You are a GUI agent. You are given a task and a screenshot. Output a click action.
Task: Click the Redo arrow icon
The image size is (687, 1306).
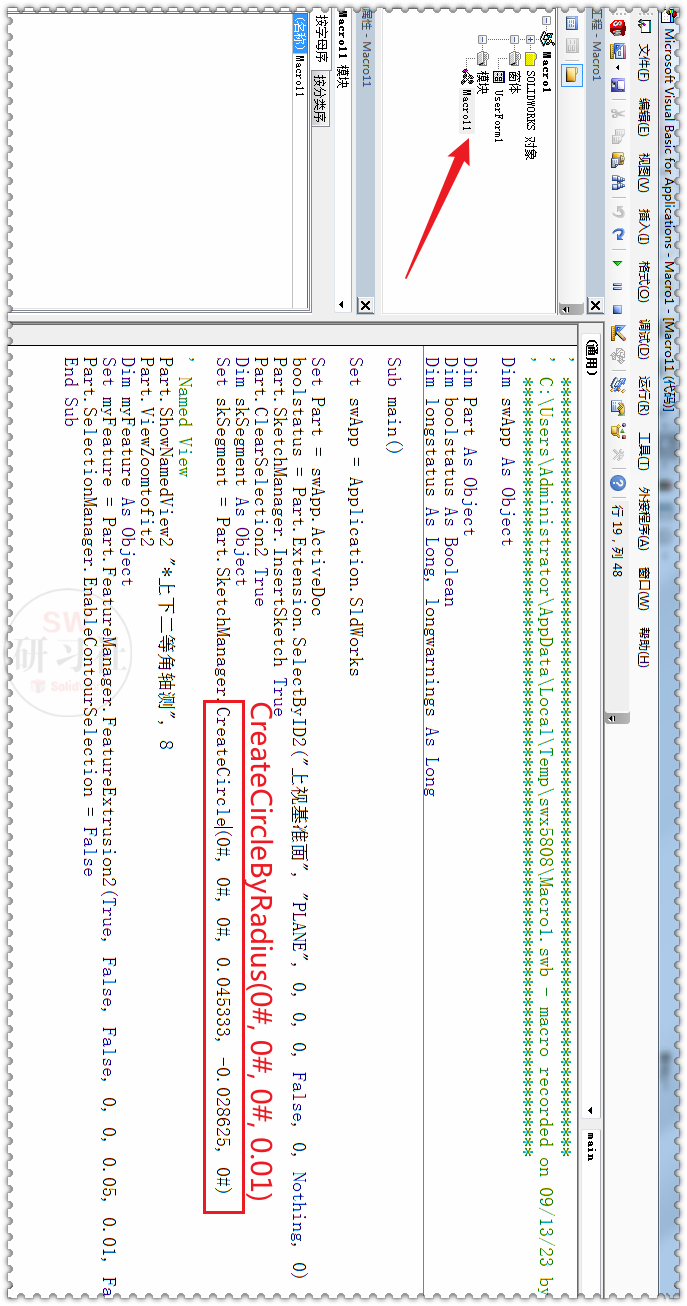pos(618,234)
